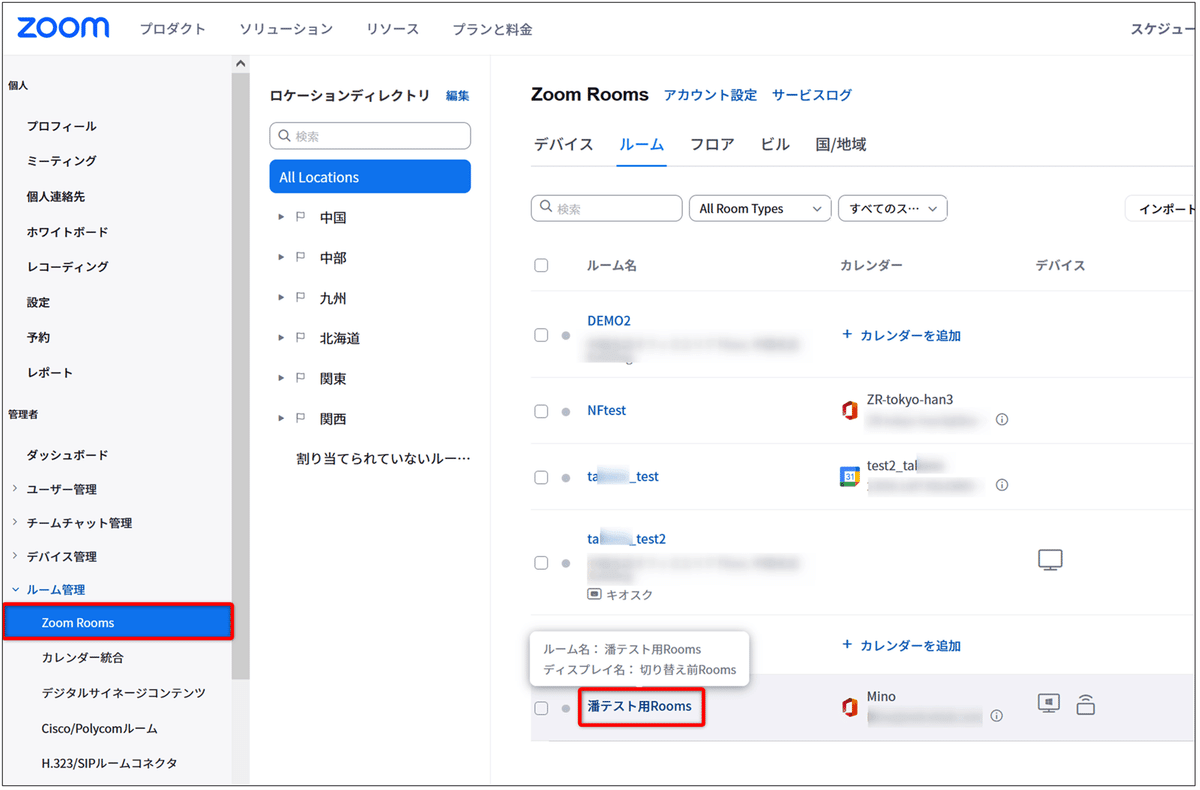1200x790 pixels.
Task: Click the flag icon beside 中国
Action: [x=301, y=217]
